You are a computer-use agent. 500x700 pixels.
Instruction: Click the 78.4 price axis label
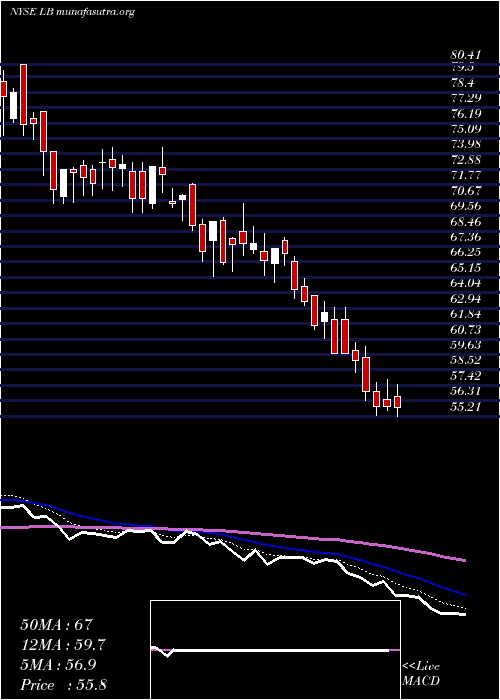tap(462, 83)
